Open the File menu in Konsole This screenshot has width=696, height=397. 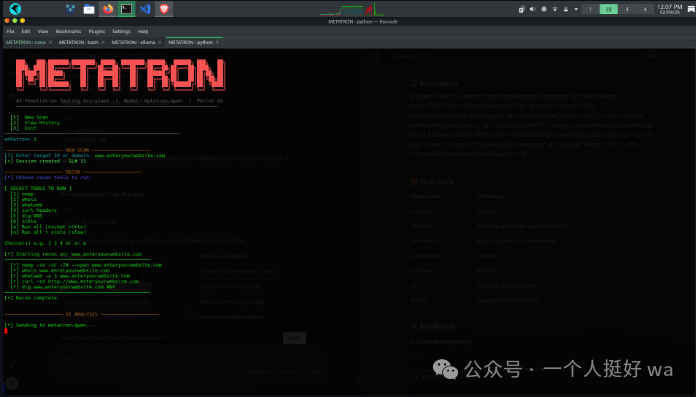click(x=10, y=32)
